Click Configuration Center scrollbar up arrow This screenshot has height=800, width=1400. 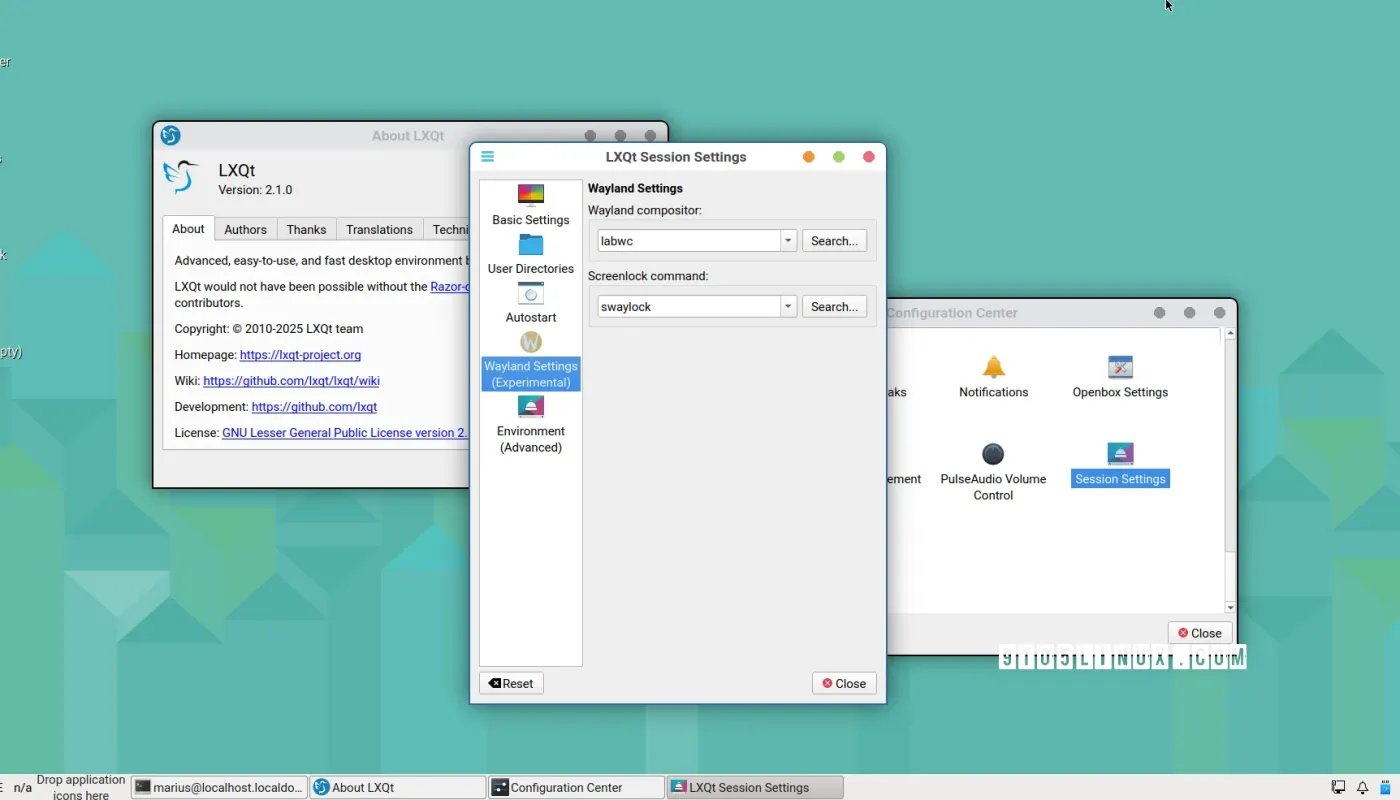coord(1230,333)
